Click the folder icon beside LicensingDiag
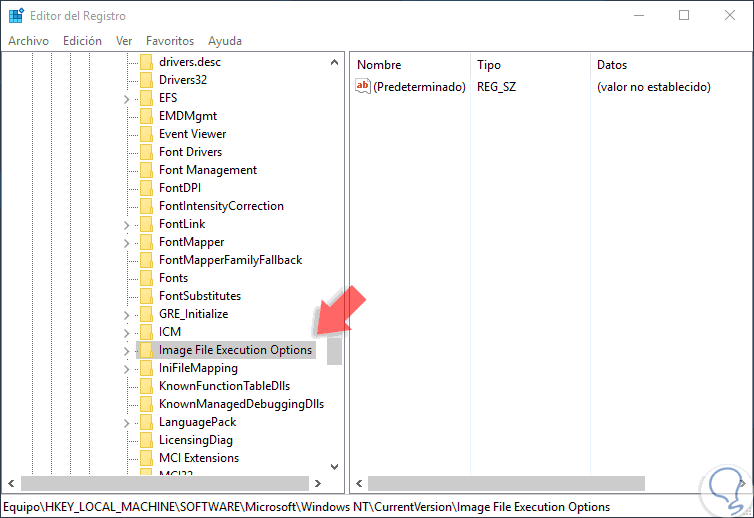 pos(146,440)
